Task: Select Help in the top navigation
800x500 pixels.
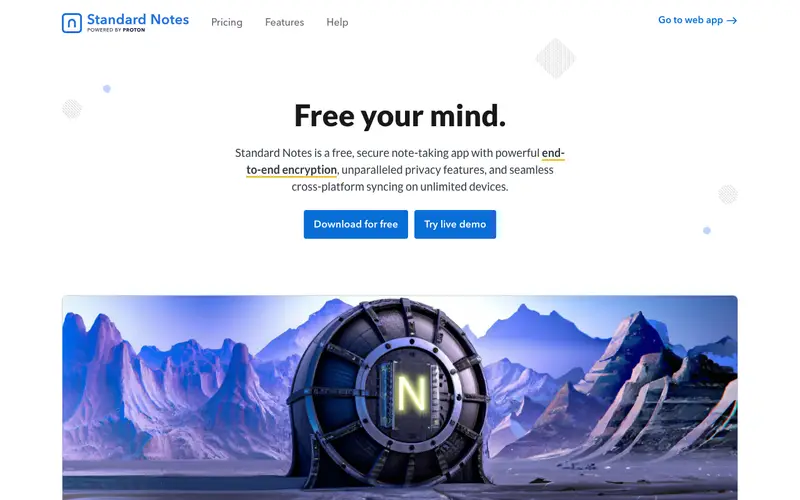Action: tap(337, 22)
